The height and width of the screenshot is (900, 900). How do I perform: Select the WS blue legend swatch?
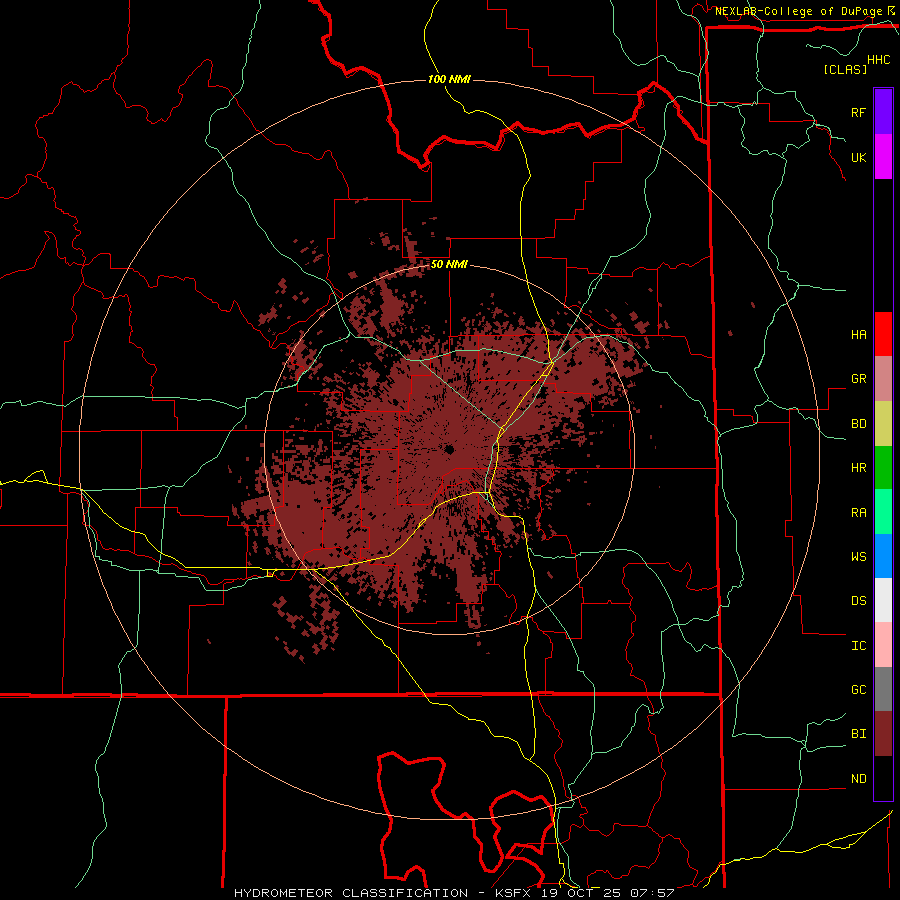[x=883, y=556]
